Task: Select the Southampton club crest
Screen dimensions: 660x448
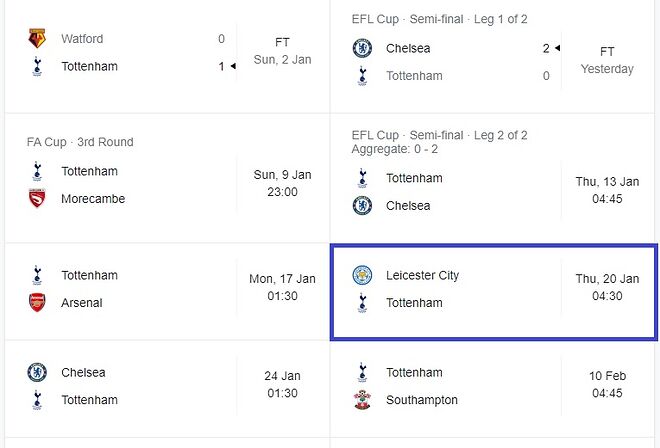Action: point(362,400)
